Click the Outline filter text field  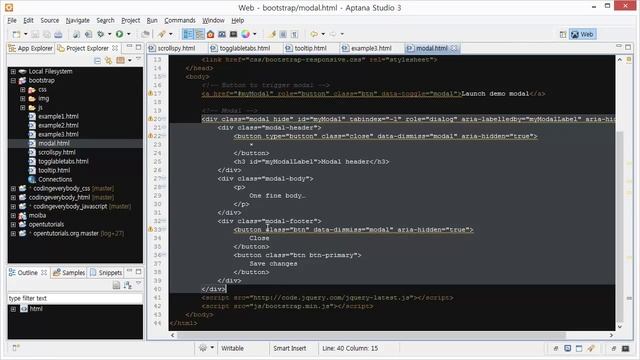75,298
